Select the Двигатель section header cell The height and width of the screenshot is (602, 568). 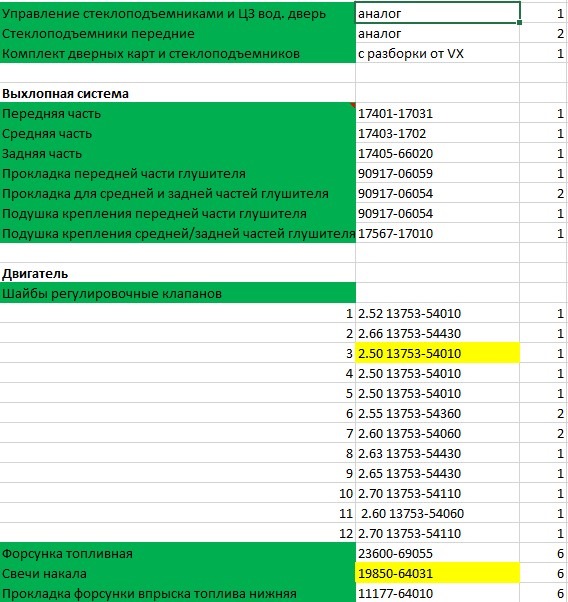tap(178, 273)
